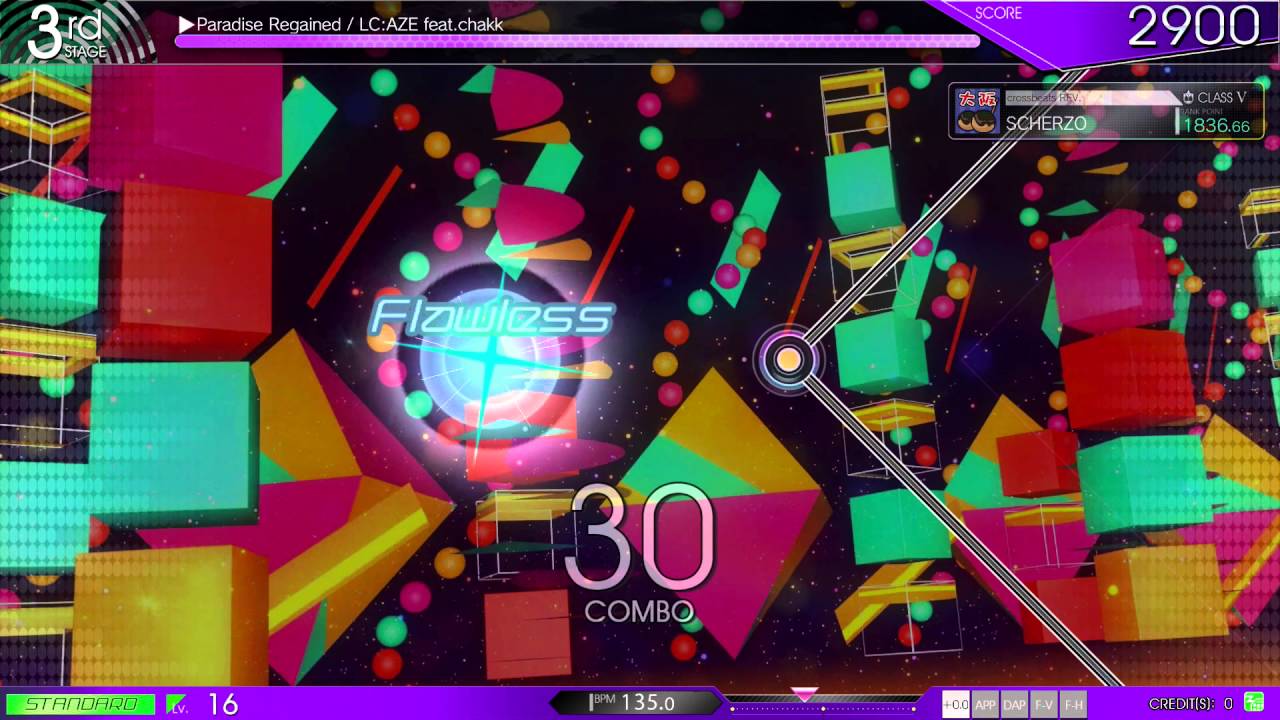Click the 3rd STAGE indicator
This screenshot has height=720, width=1280.
(69, 33)
